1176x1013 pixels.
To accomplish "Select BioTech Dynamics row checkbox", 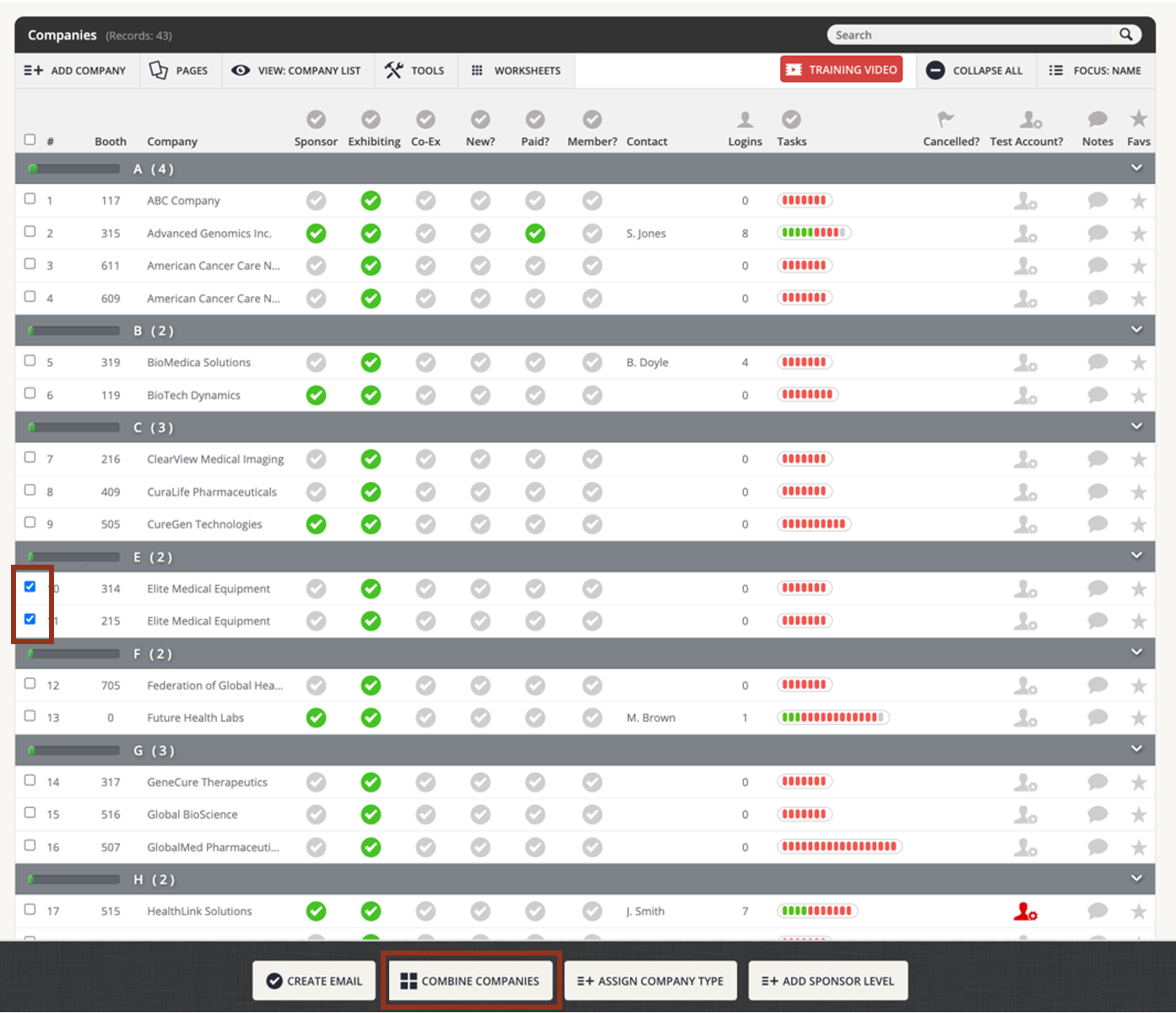I will click(30, 393).
